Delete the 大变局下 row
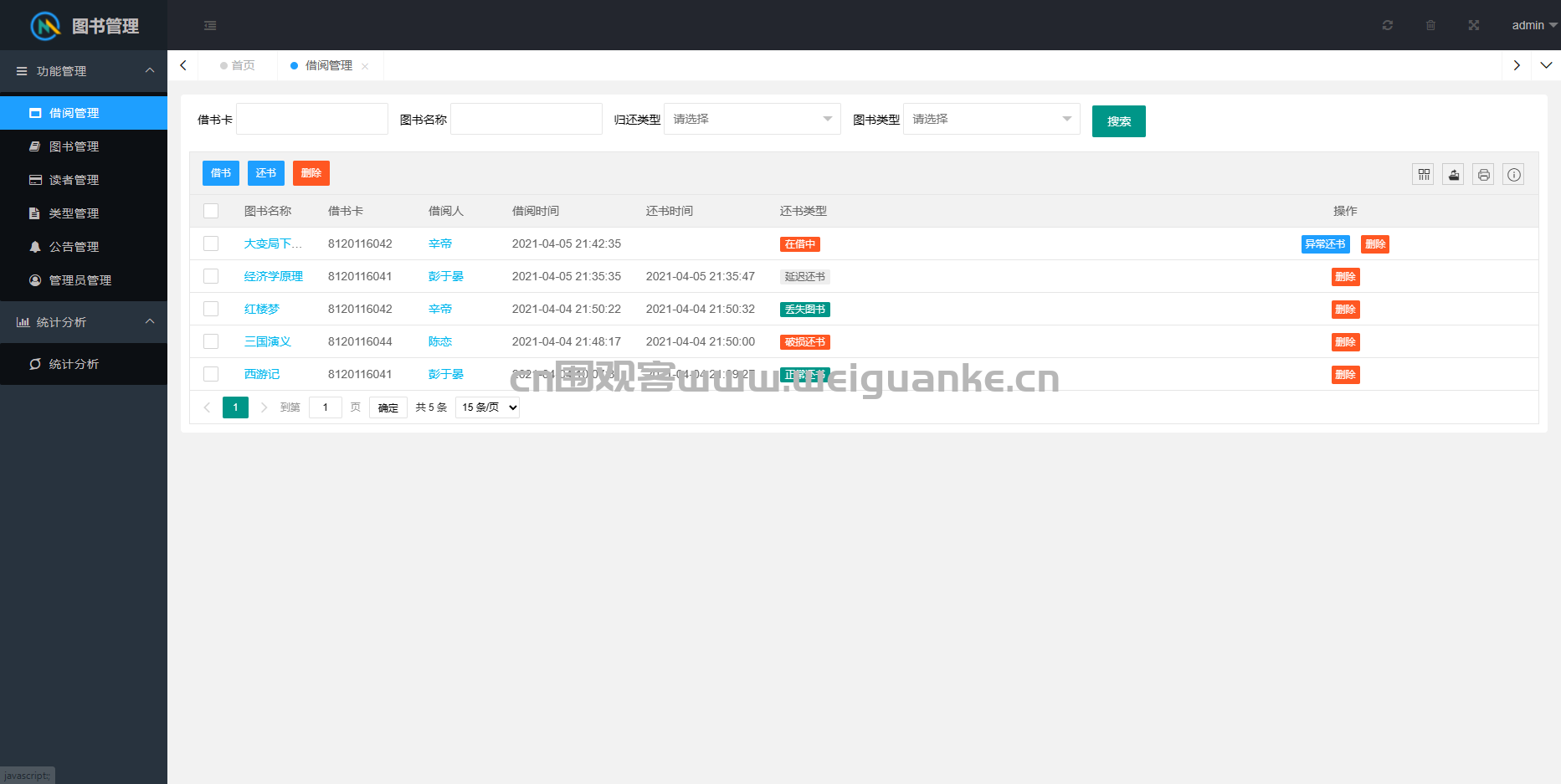Image resolution: width=1561 pixels, height=784 pixels. [x=1375, y=244]
